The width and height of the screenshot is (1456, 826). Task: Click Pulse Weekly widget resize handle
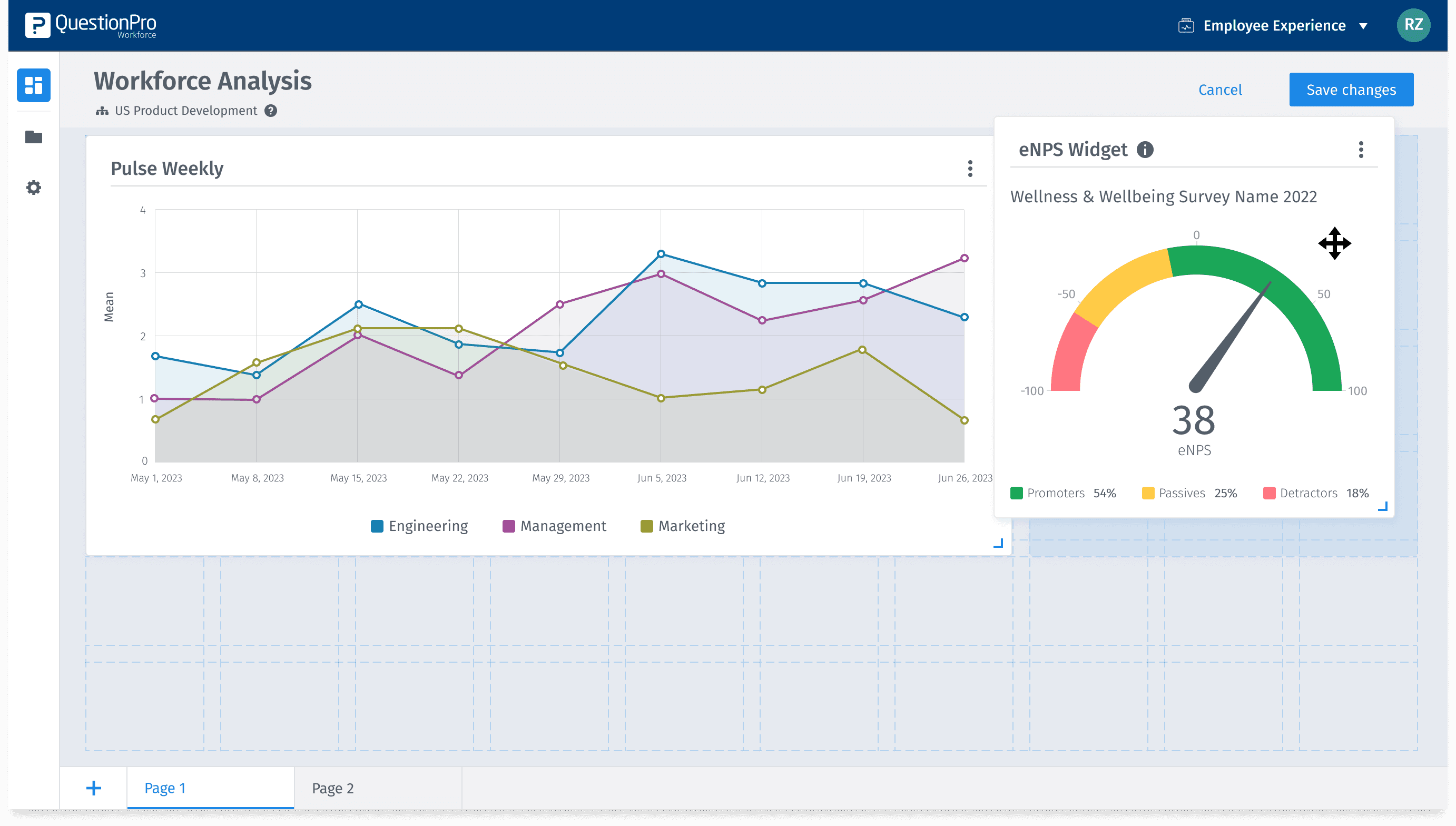coord(998,544)
